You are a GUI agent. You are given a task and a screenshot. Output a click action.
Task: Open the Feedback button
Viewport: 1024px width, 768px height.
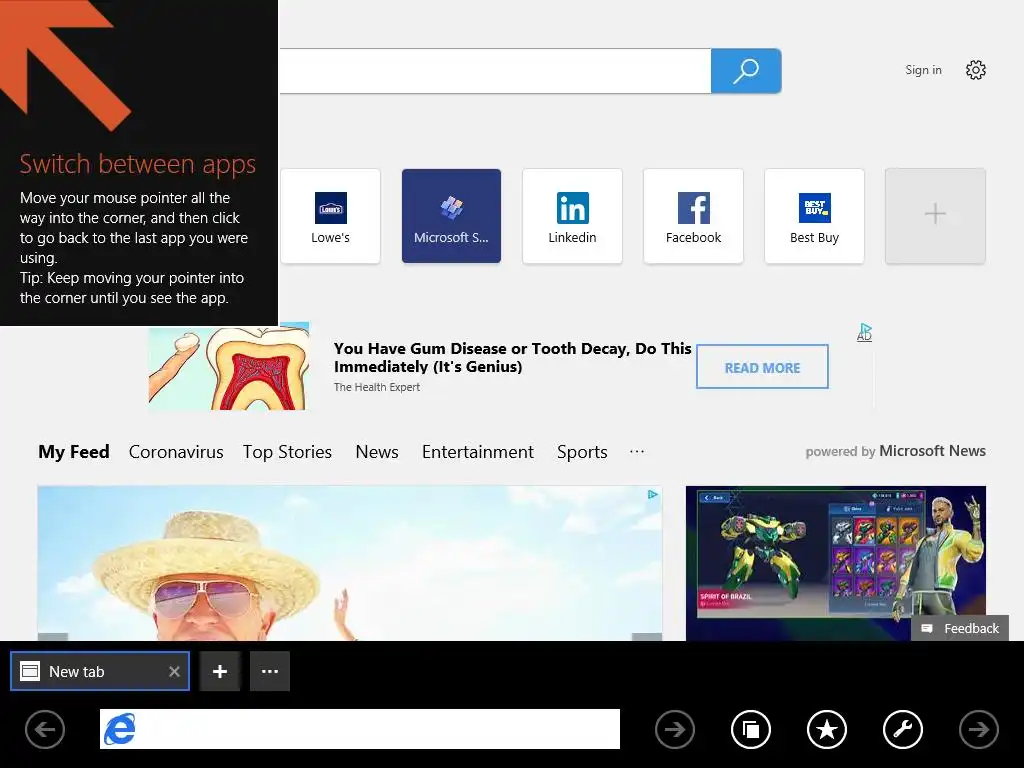[960, 628]
